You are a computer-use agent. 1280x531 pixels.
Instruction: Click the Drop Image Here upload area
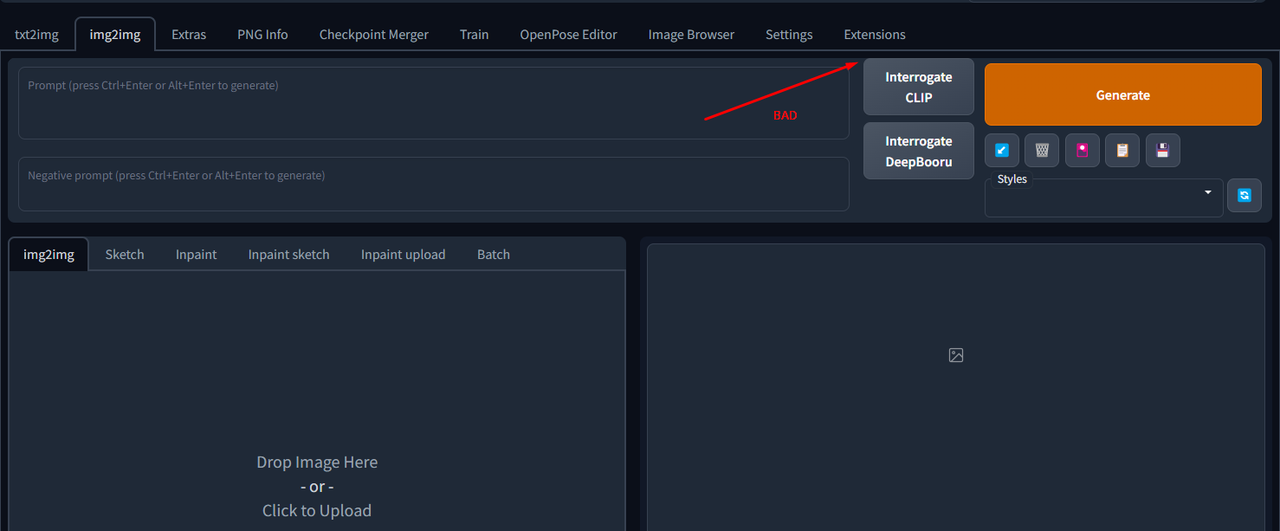317,401
